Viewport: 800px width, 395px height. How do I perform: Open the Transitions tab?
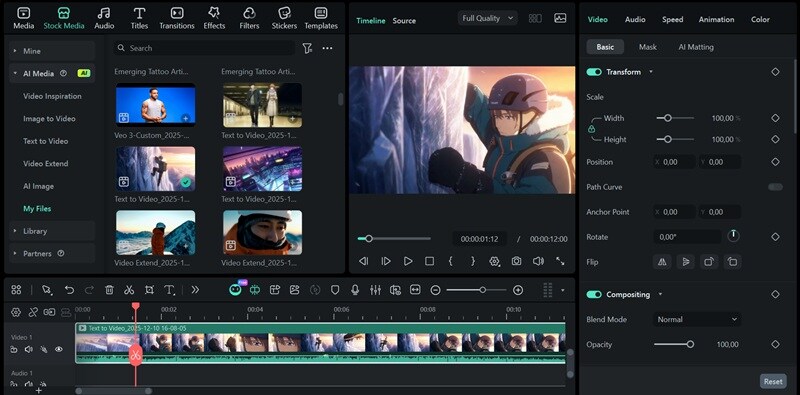pyautogui.click(x=177, y=18)
